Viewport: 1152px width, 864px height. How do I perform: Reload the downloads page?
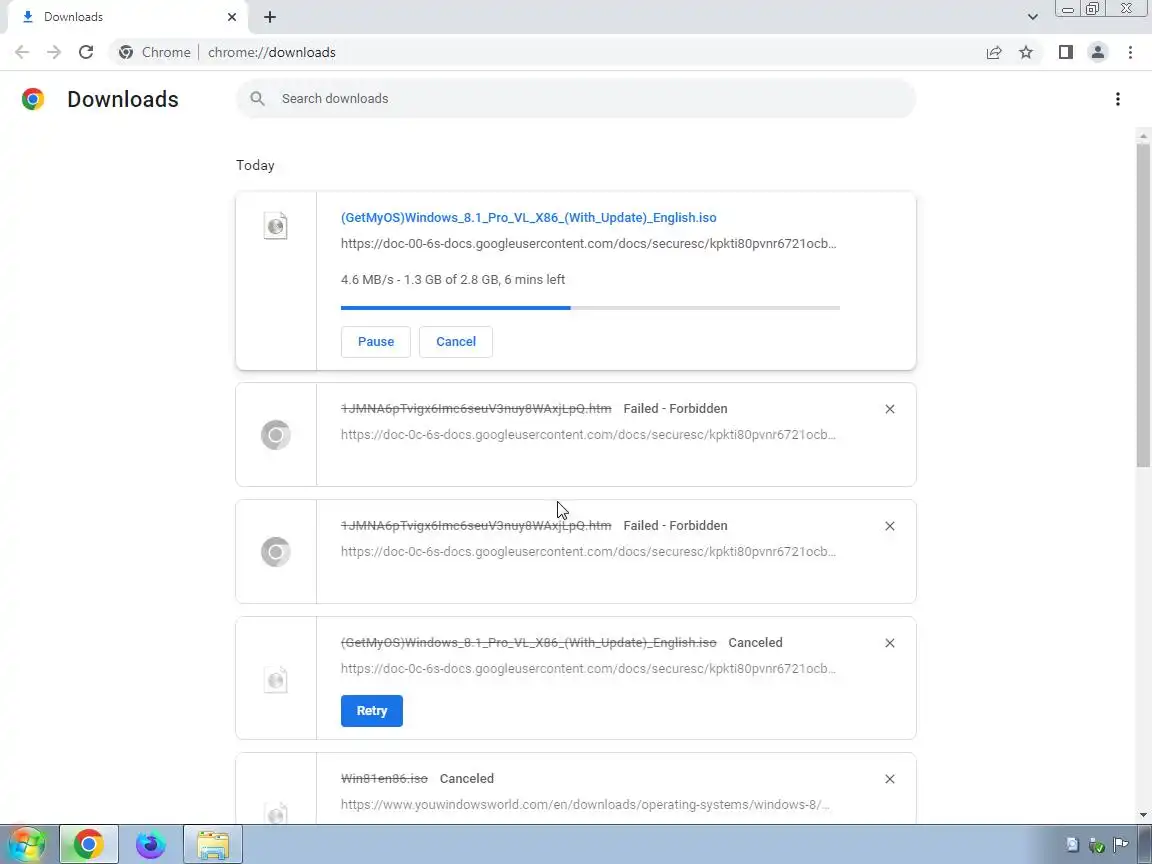tap(86, 52)
